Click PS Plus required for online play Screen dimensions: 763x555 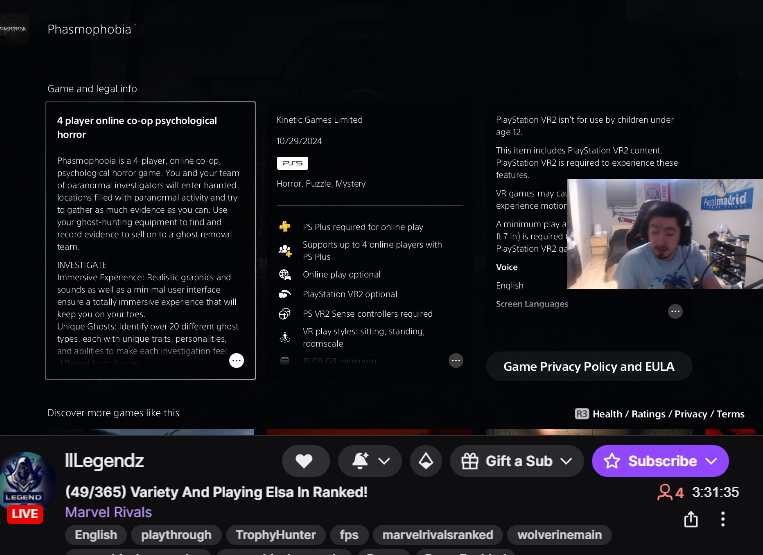(363, 227)
